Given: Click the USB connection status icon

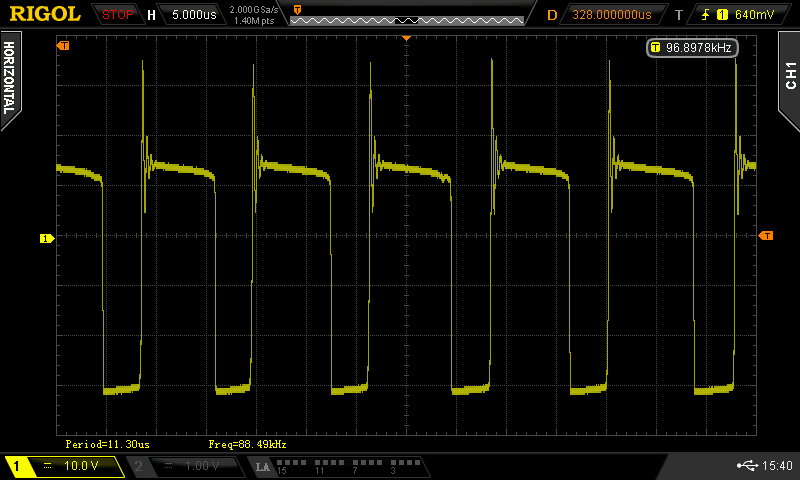Looking at the screenshot, I should [746, 466].
